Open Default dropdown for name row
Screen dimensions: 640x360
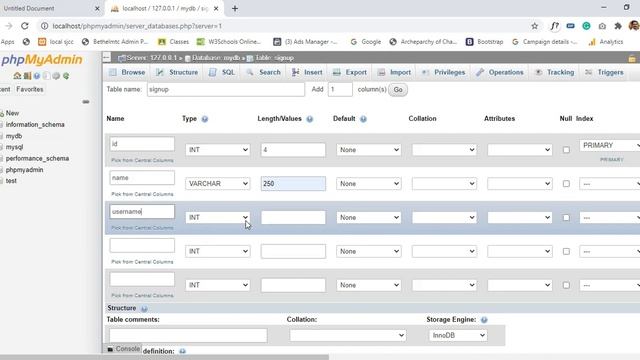coord(369,184)
